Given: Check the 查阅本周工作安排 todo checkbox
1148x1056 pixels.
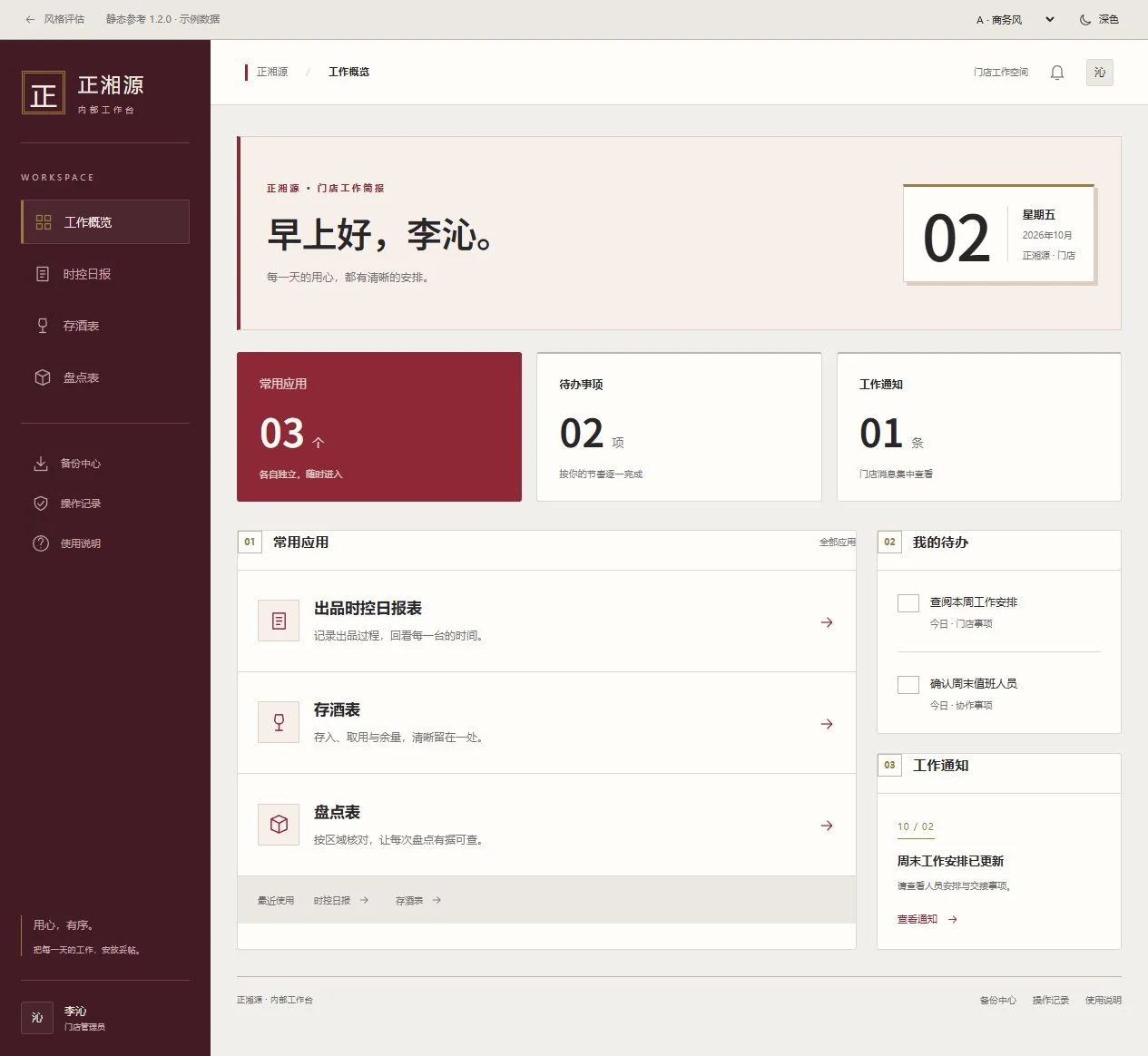Looking at the screenshot, I should point(908,603).
